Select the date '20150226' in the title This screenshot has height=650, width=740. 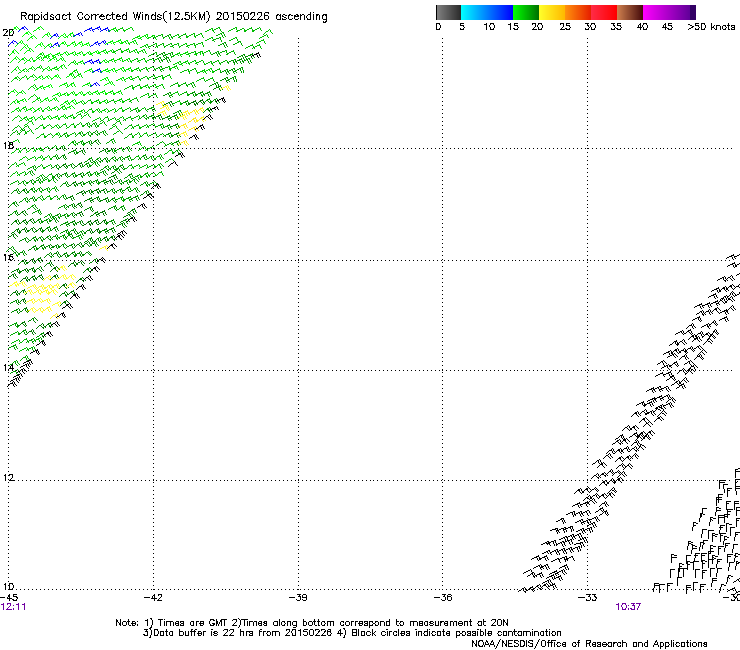tap(243, 16)
